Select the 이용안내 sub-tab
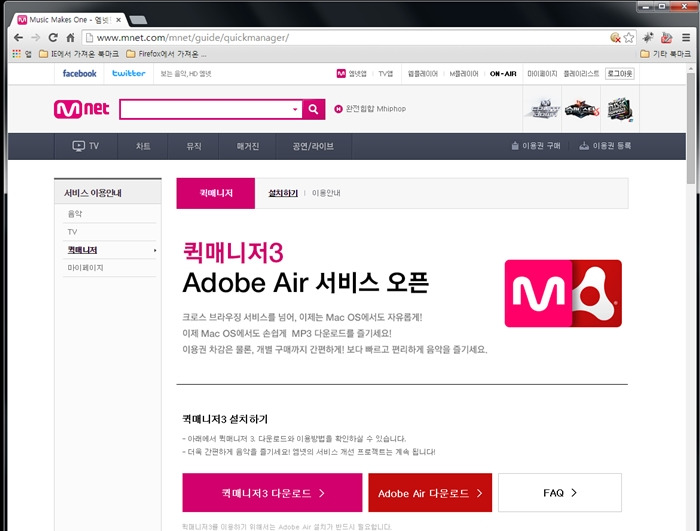 (x=326, y=193)
